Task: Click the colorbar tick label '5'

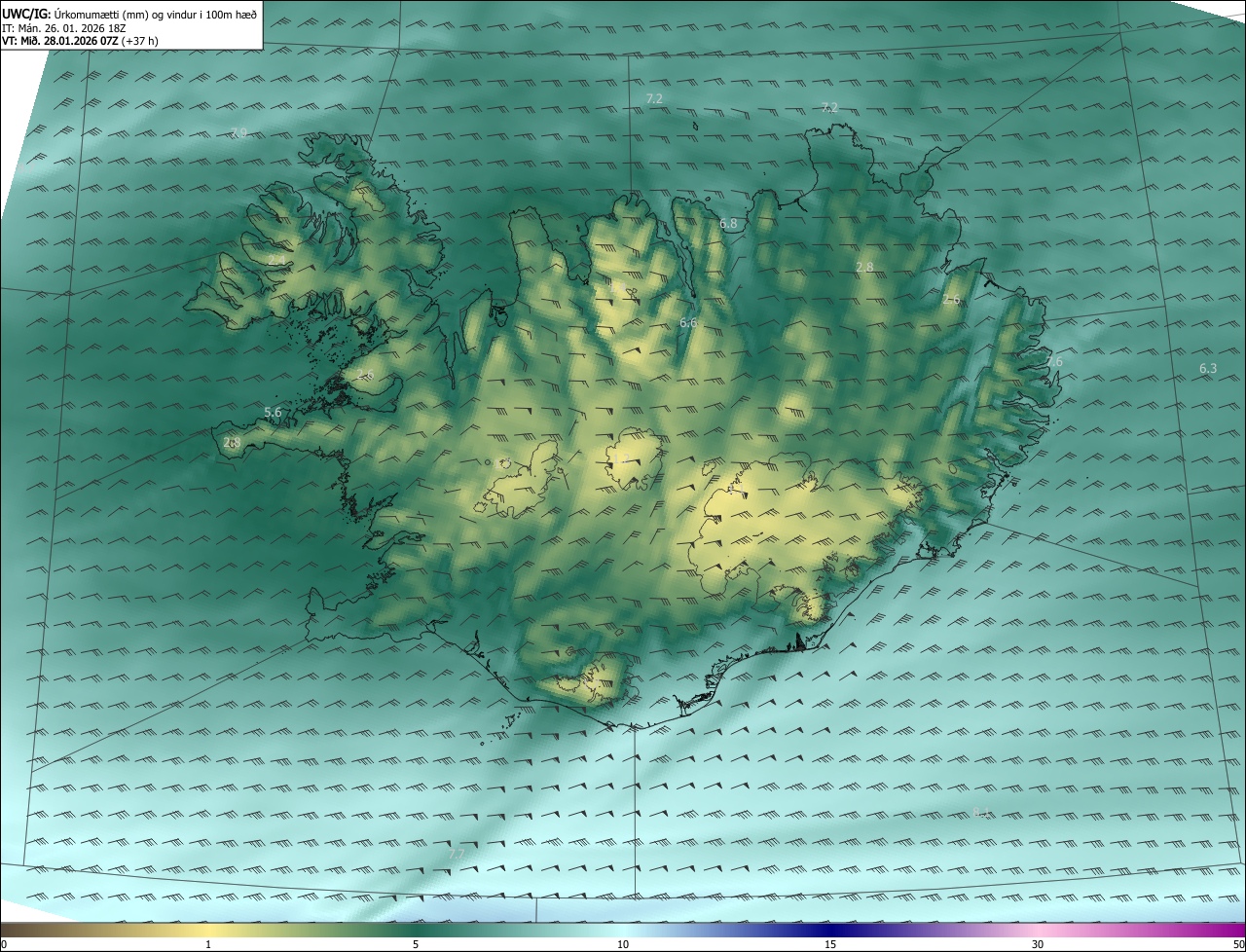Action: pos(416,944)
